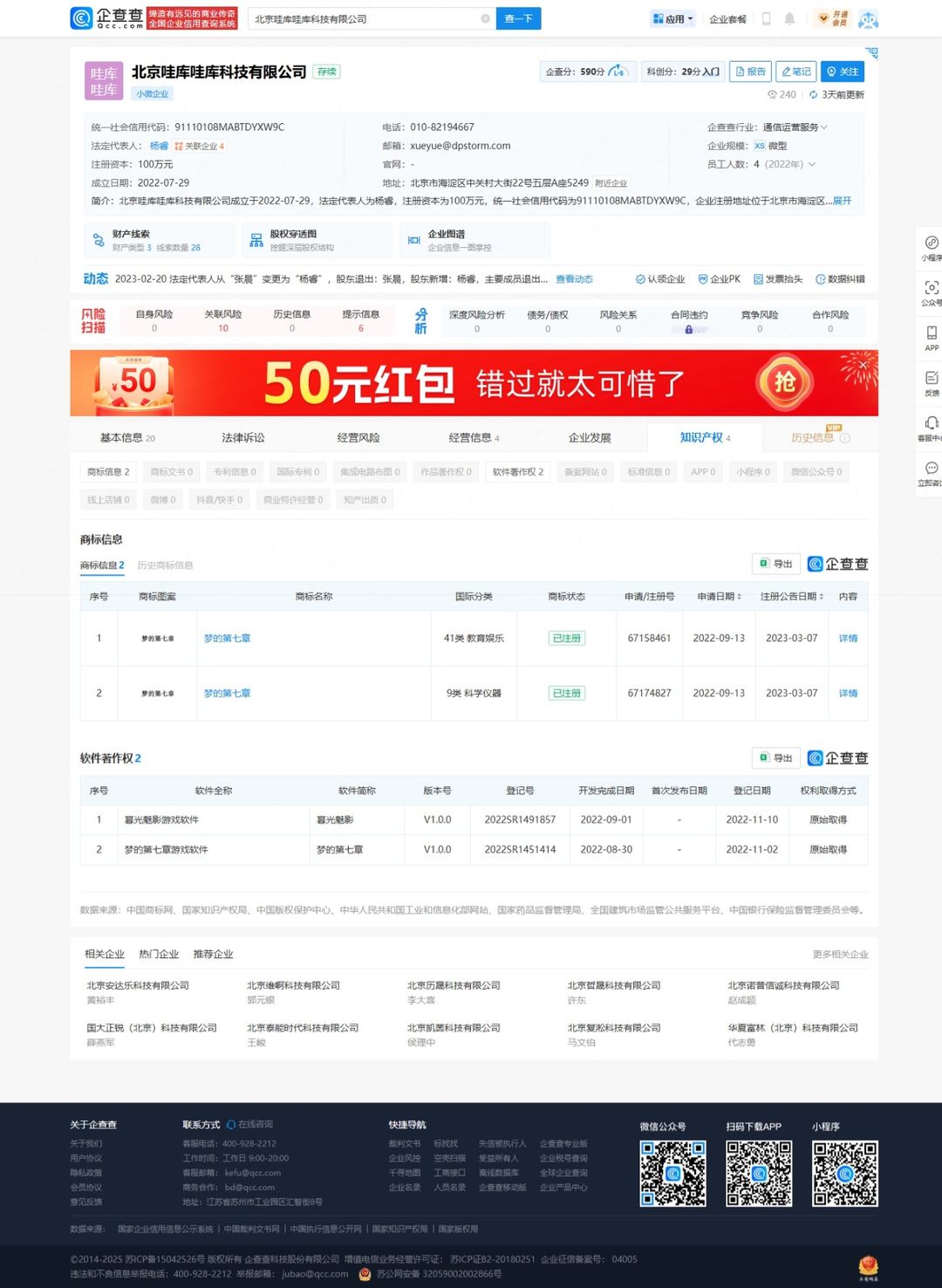This screenshot has width=942, height=1288.
Task: Click 更多相关企业 link
Action: click(840, 954)
